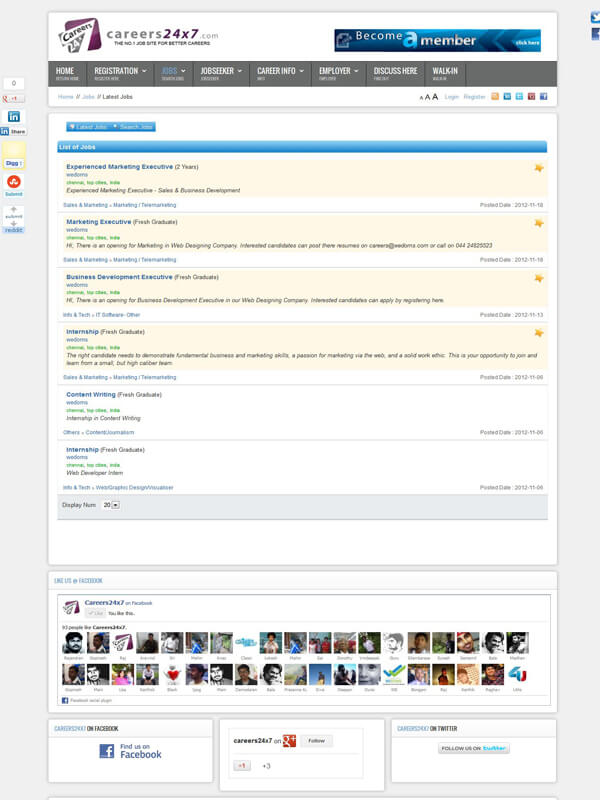Image resolution: width=600 pixels, height=800 pixels.
Task: Open the Discuss Here menu item
Action: click(395, 72)
